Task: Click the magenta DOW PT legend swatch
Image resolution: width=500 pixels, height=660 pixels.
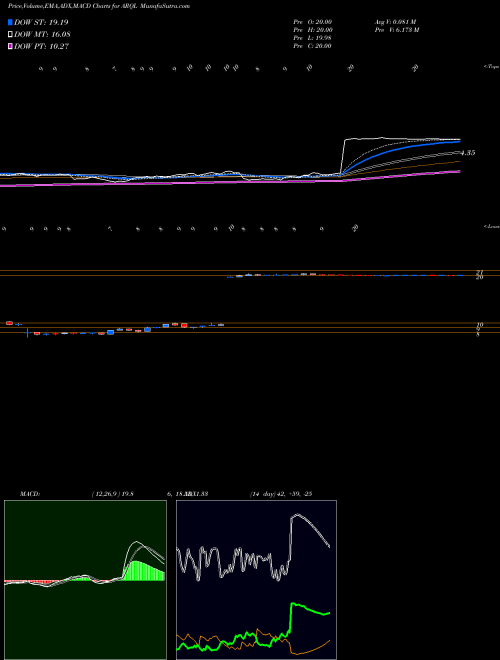Action: 10,46
